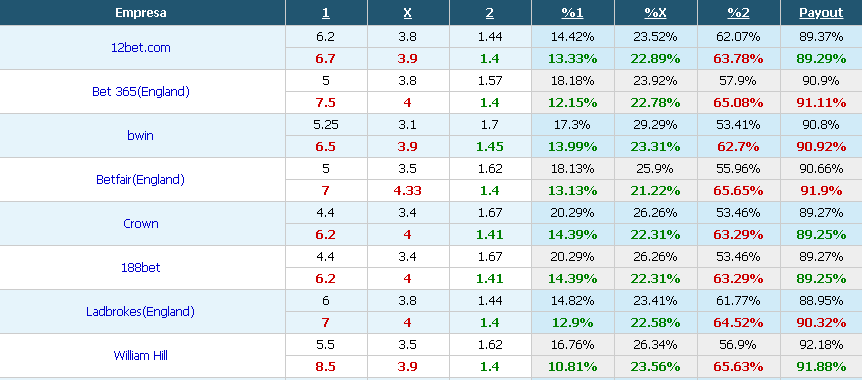Sort by the 1 column header
862x380 pixels.
(x=325, y=13)
